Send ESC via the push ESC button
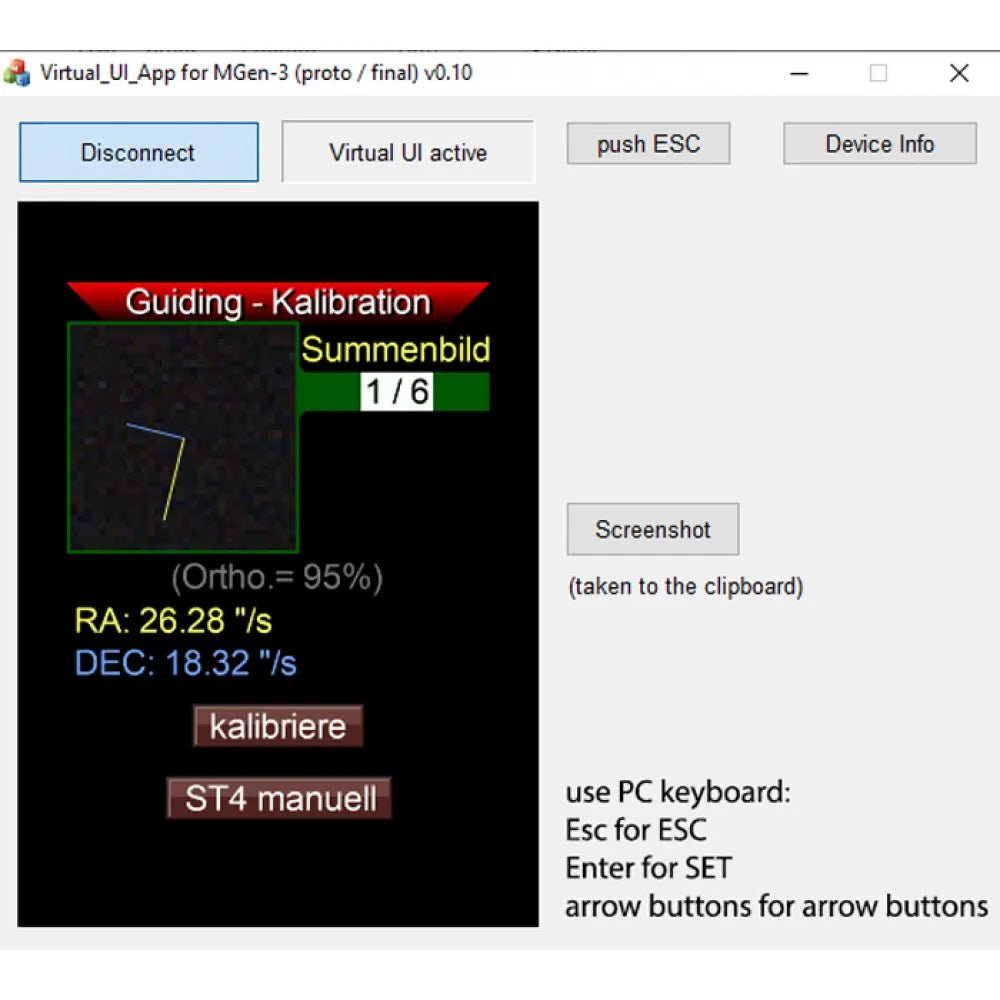 click(648, 143)
